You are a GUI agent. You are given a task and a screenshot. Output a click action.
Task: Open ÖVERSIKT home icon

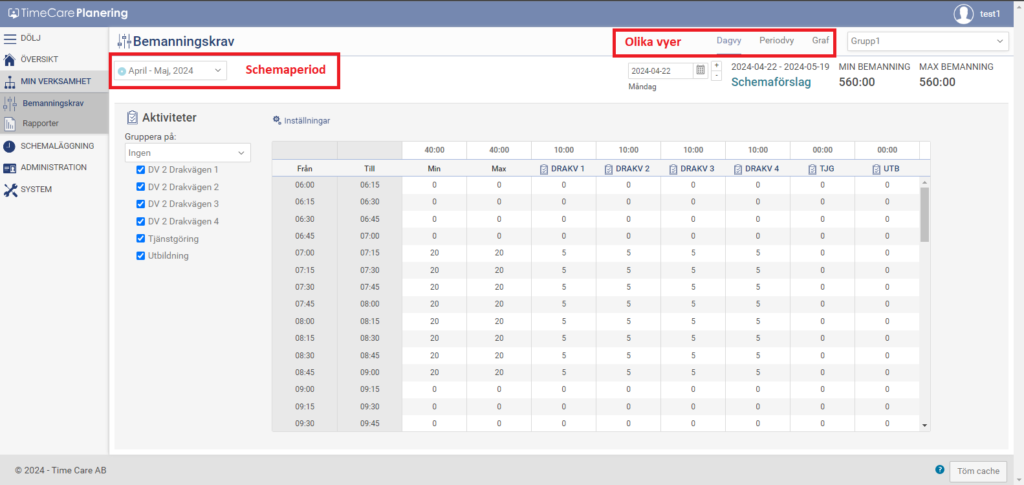click(x=10, y=60)
